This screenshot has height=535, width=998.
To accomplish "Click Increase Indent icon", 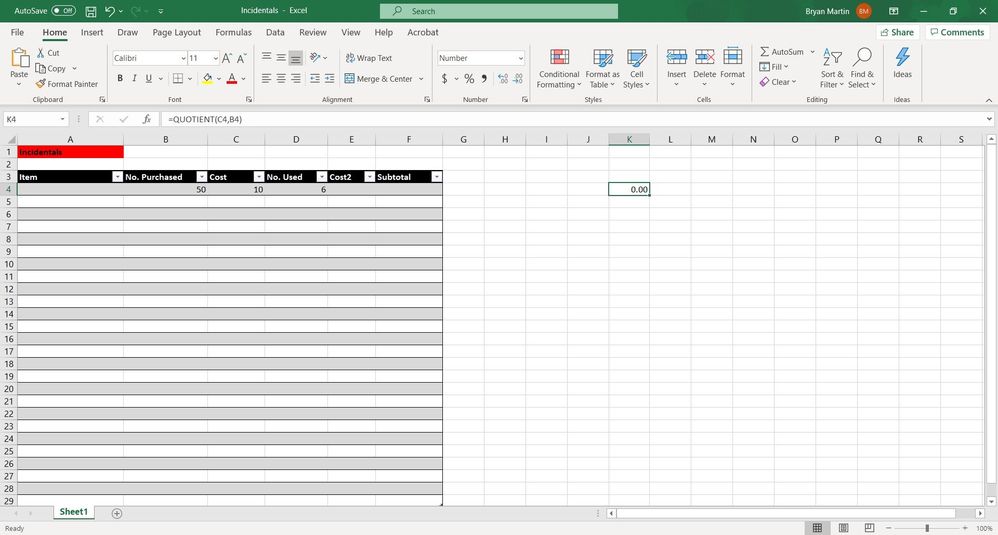I will point(329,78).
